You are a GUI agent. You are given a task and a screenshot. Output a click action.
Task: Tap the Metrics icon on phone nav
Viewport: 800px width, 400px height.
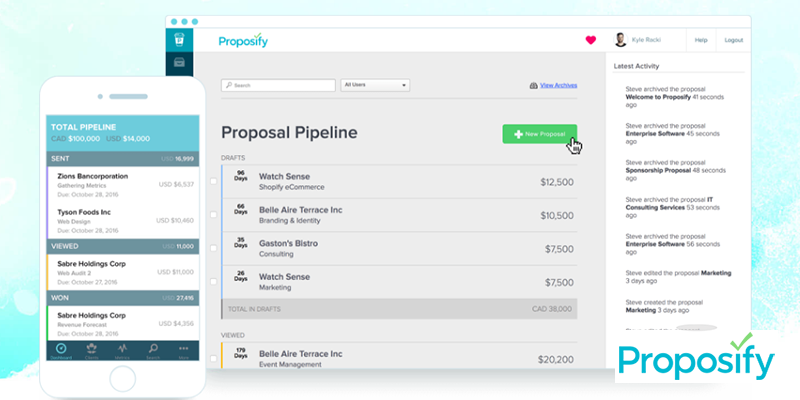pyautogui.click(x=122, y=350)
